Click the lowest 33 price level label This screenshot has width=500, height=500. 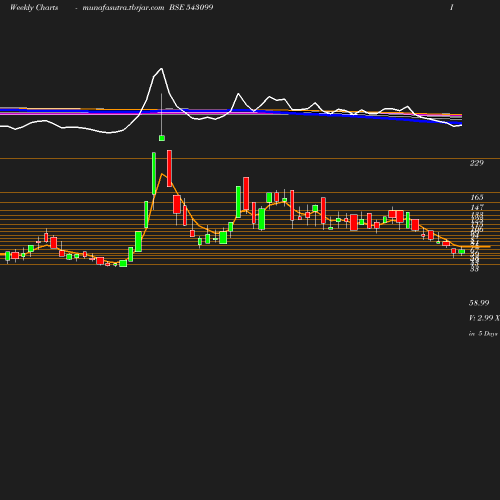tap(474, 269)
